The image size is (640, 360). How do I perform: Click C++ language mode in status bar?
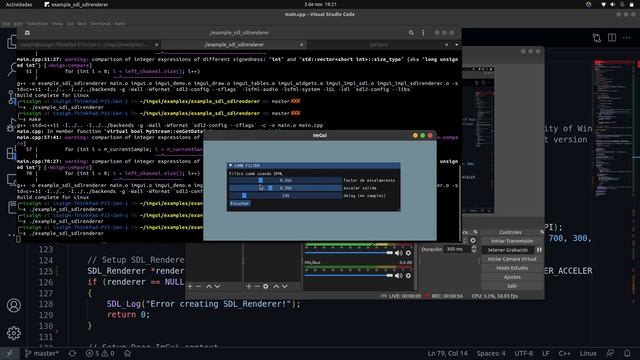[x=564, y=353]
